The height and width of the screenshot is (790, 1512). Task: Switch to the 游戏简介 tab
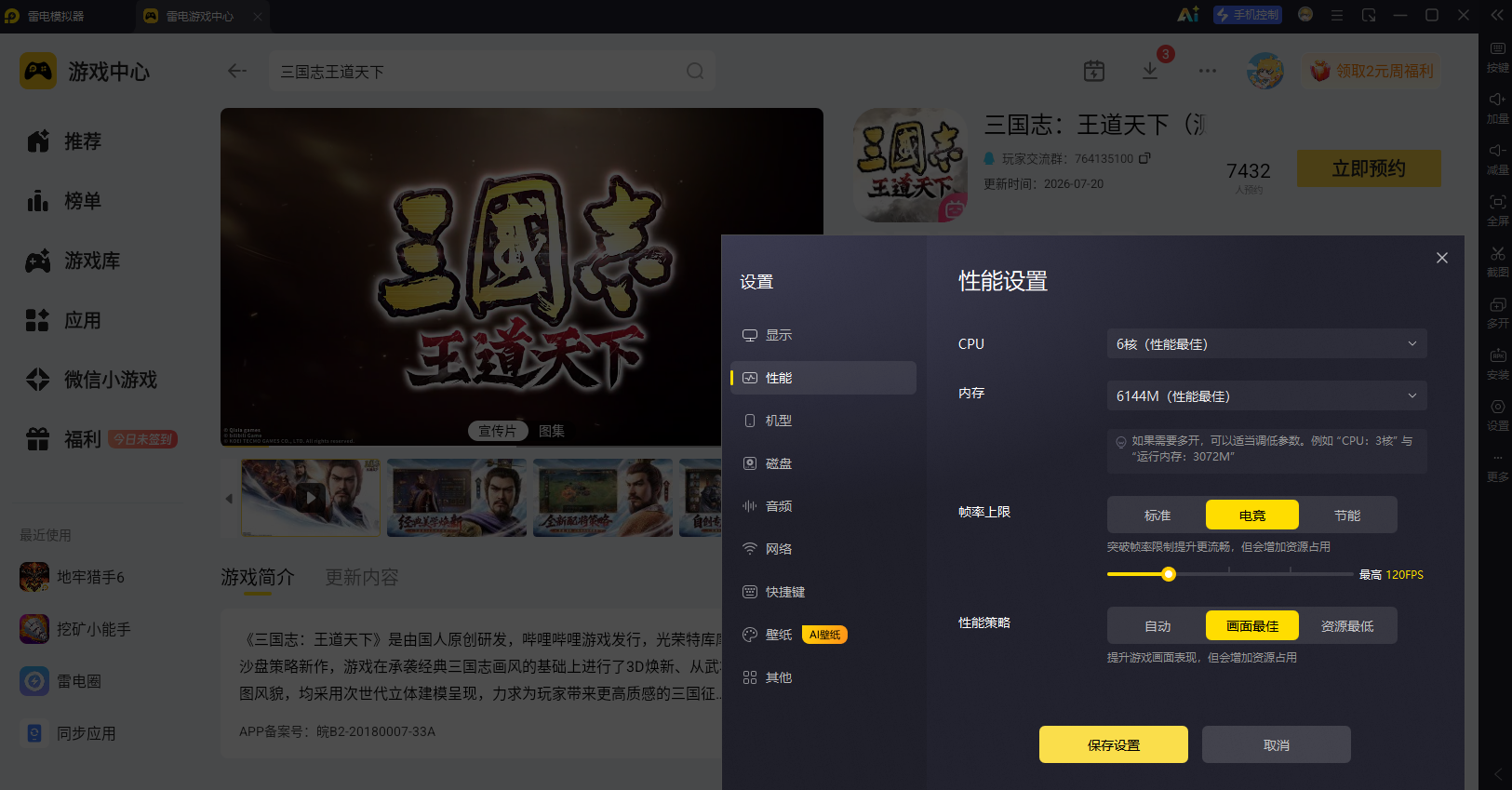[258, 578]
